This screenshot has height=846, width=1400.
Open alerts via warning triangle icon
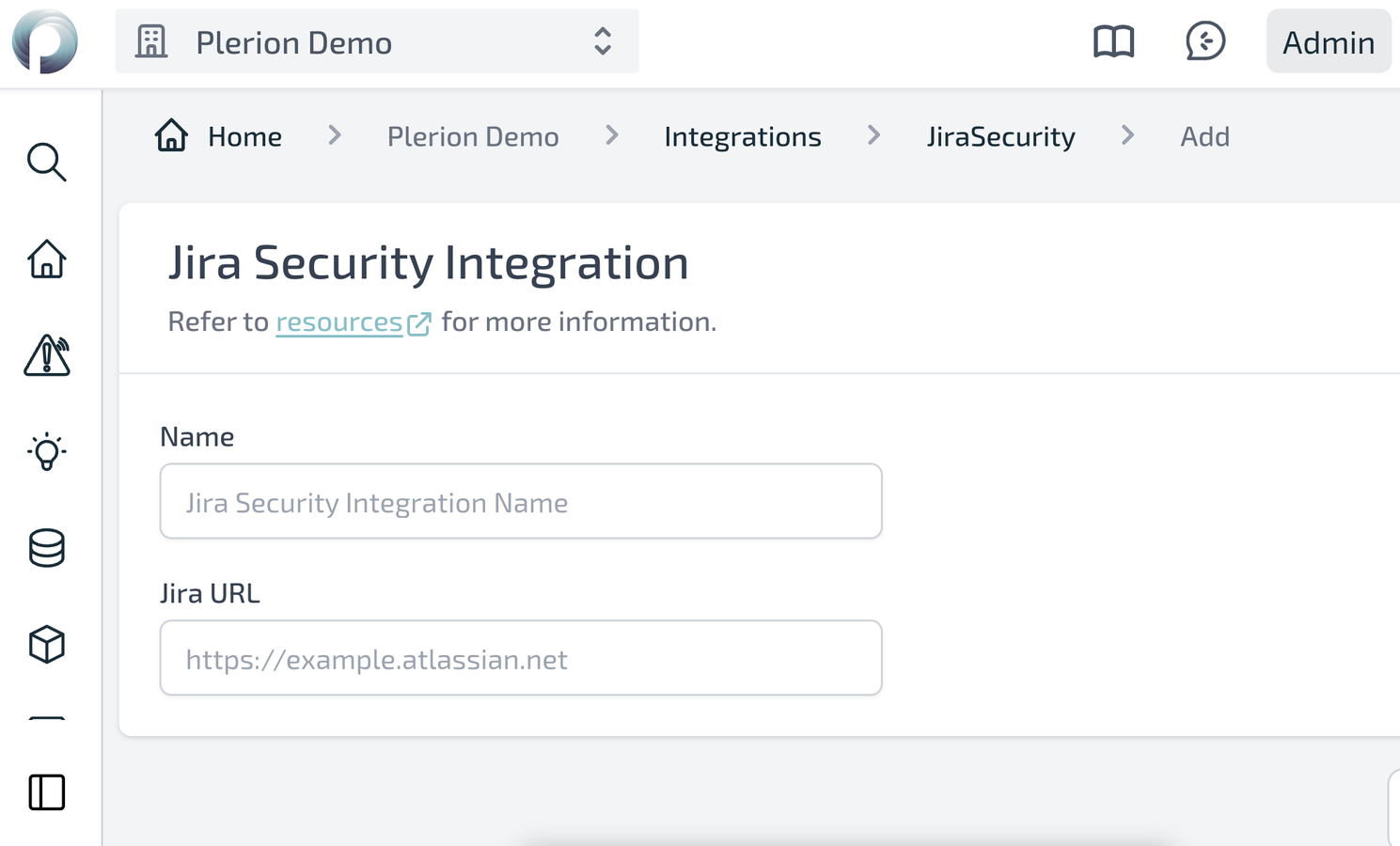pos(46,355)
